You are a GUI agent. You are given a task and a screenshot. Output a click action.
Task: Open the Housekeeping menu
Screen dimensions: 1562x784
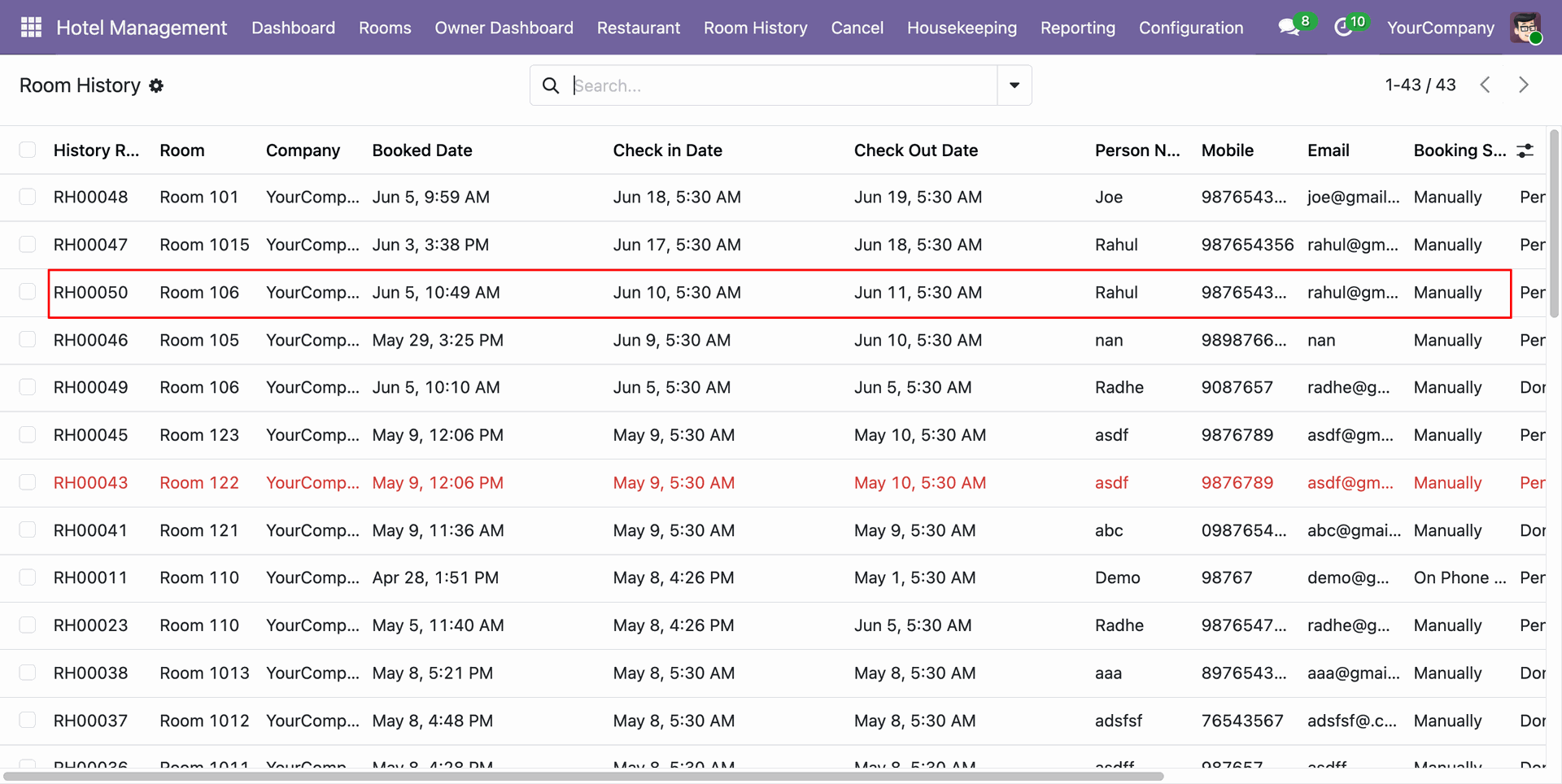coord(962,28)
